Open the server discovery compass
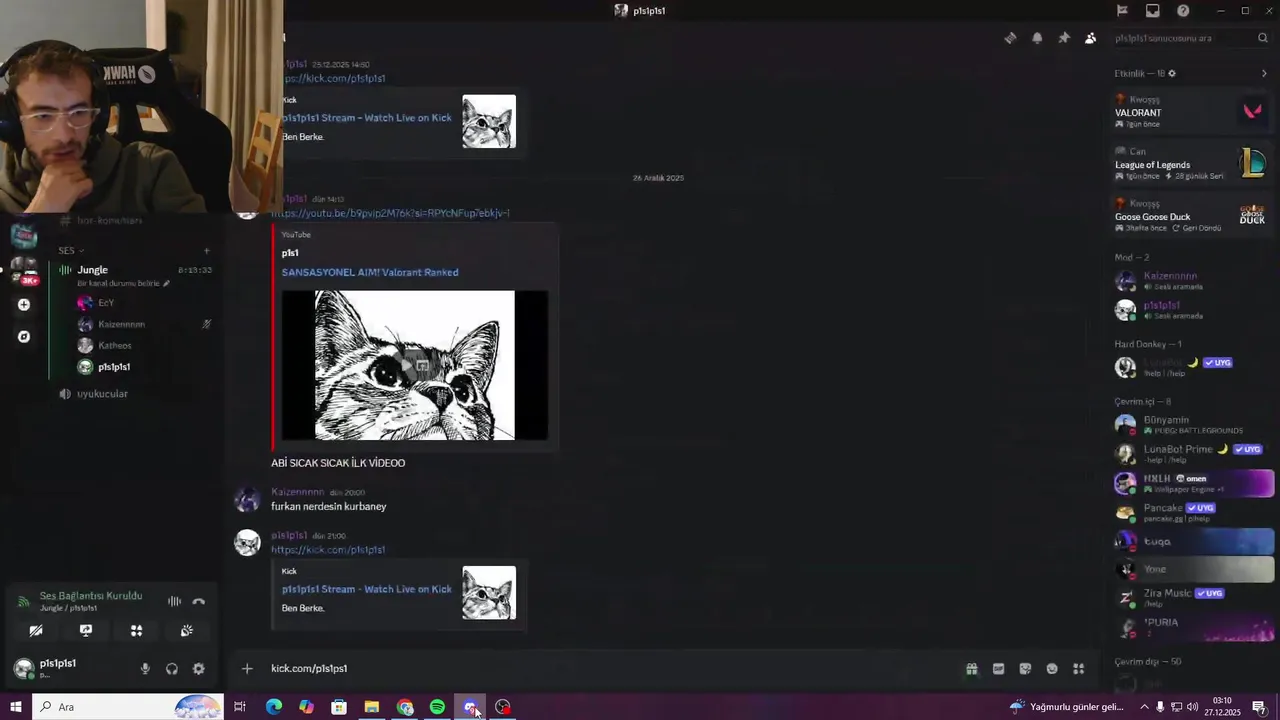The width and height of the screenshot is (1280, 720). [x=24, y=337]
